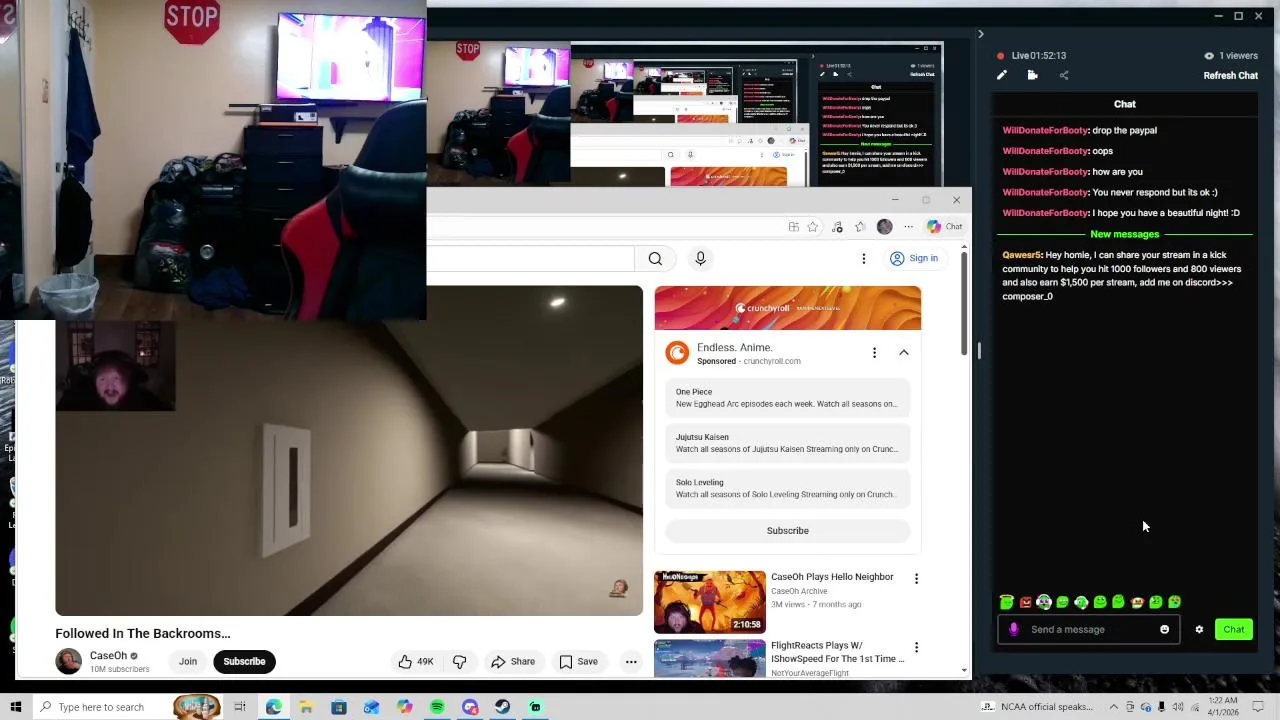1280x720 pixels.
Task: Click the pencil edit stream icon
Action: click(x=1002, y=75)
